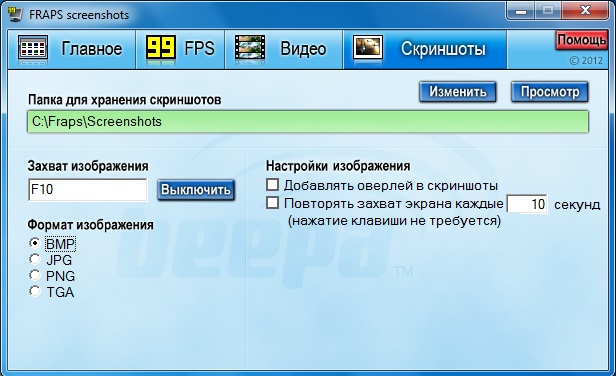Click the seconds interval field showing 10

coord(527,204)
